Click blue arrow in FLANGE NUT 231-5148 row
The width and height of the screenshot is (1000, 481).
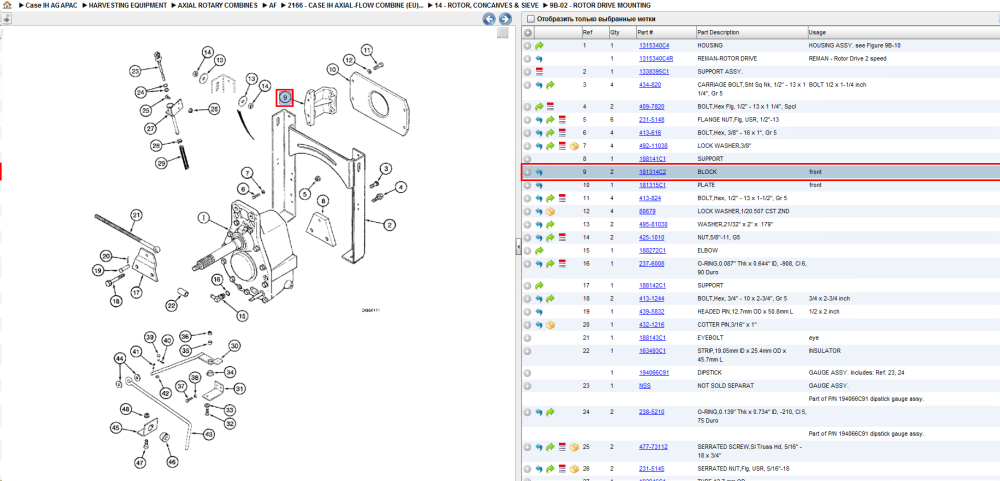click(x=539, y=119)
